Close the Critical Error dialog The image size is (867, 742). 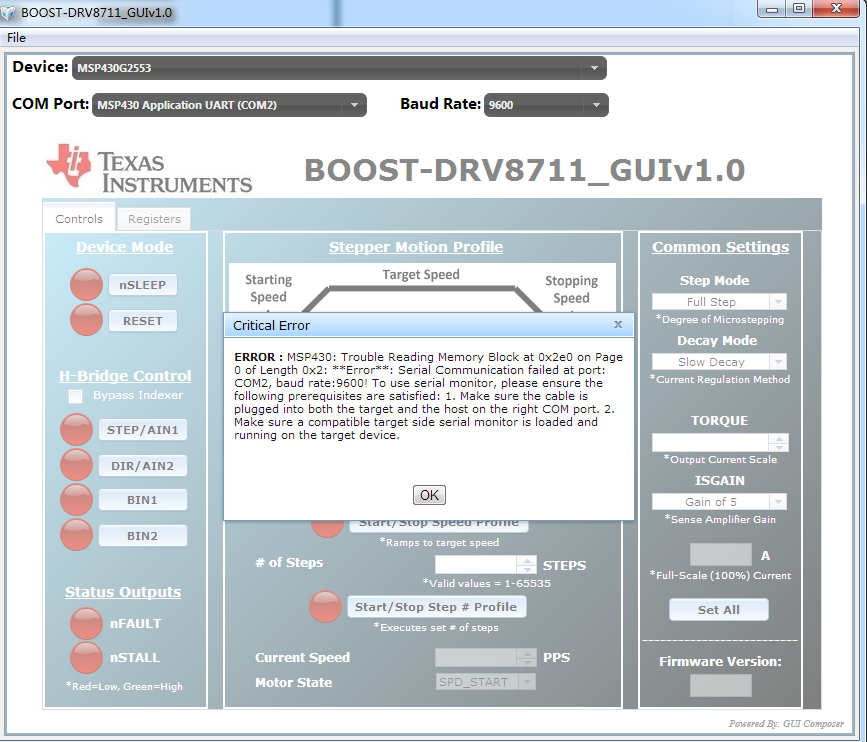618,325
